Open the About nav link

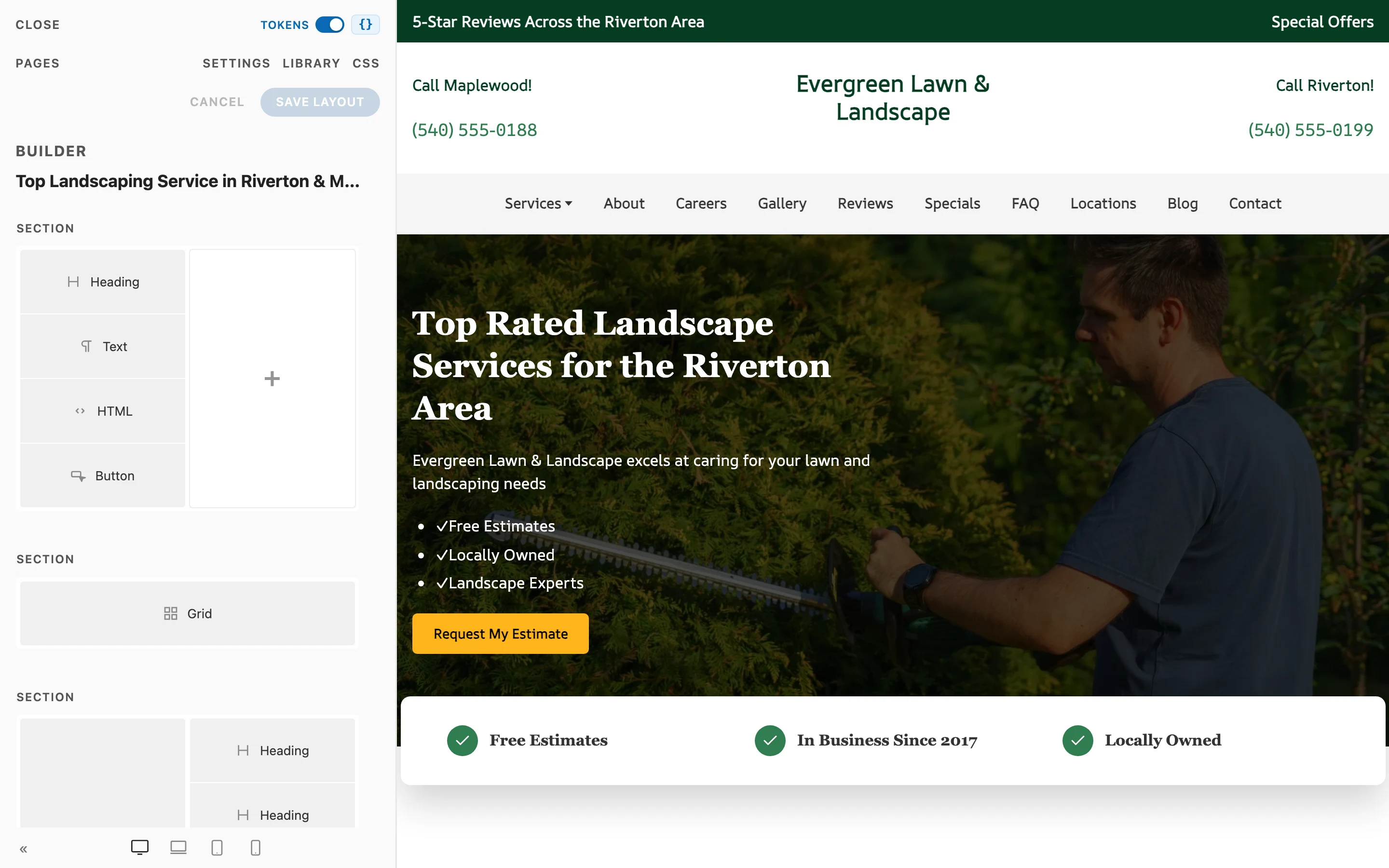(x=624, y=204)
